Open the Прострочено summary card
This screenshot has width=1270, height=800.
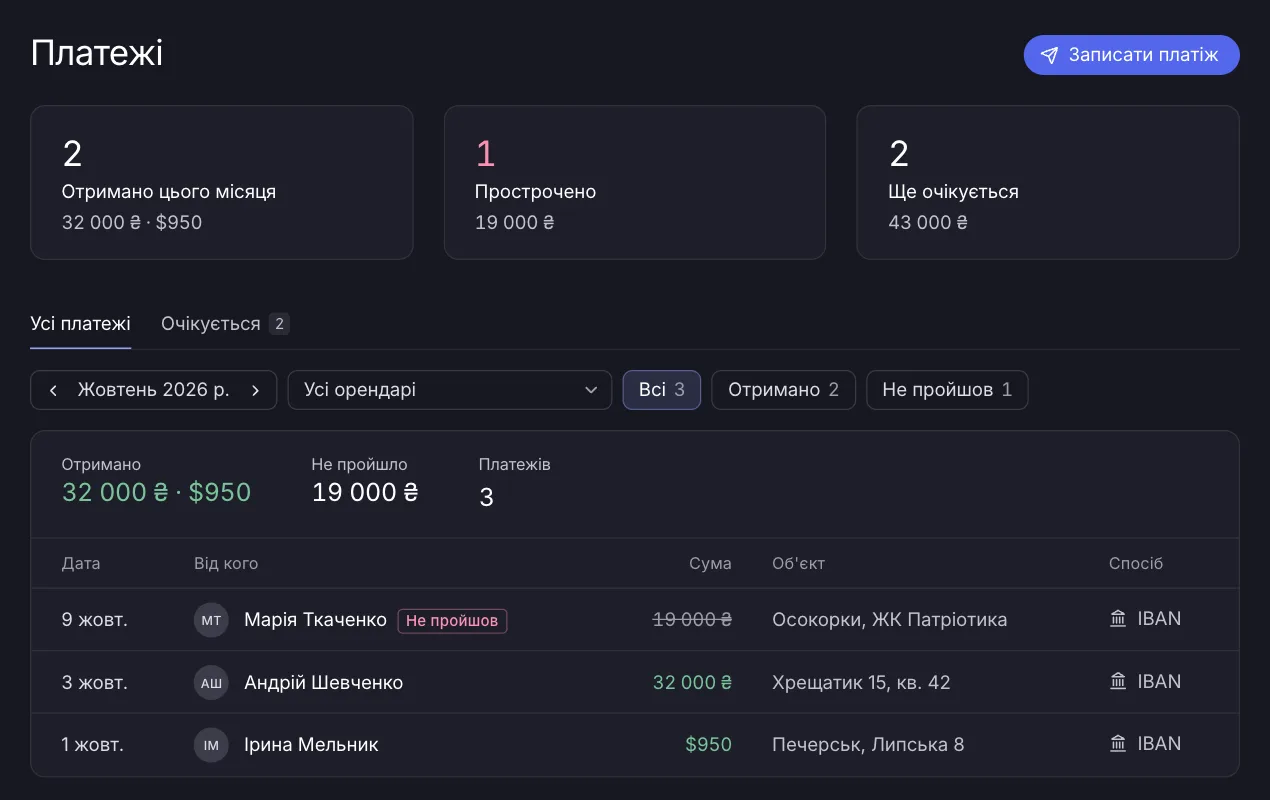pos(635,183)
